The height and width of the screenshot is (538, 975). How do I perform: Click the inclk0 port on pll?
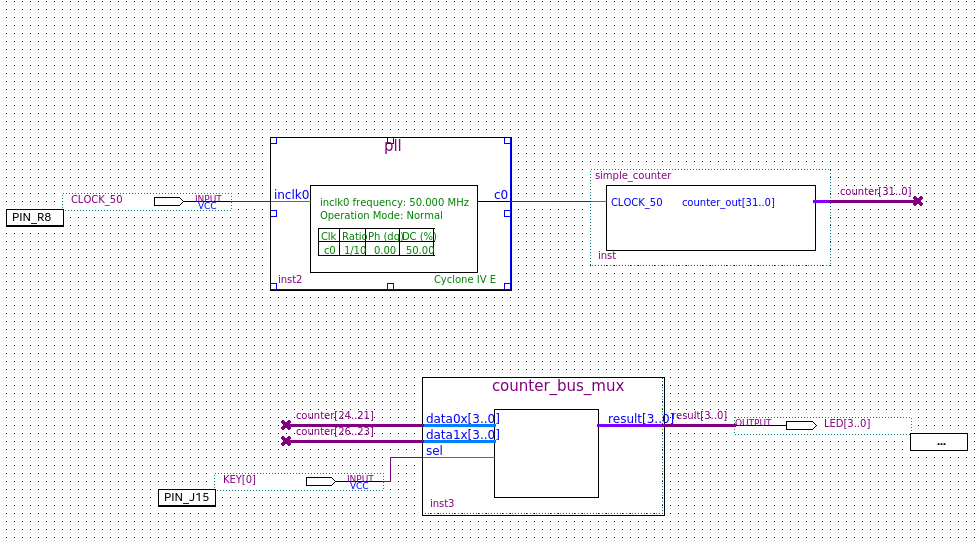coord(291,195)
